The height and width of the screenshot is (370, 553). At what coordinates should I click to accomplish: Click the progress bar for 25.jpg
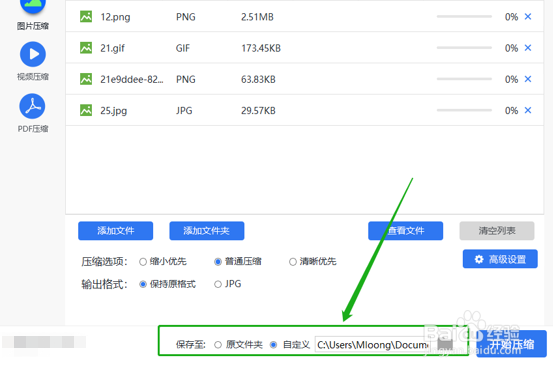[x=464, y=110]
